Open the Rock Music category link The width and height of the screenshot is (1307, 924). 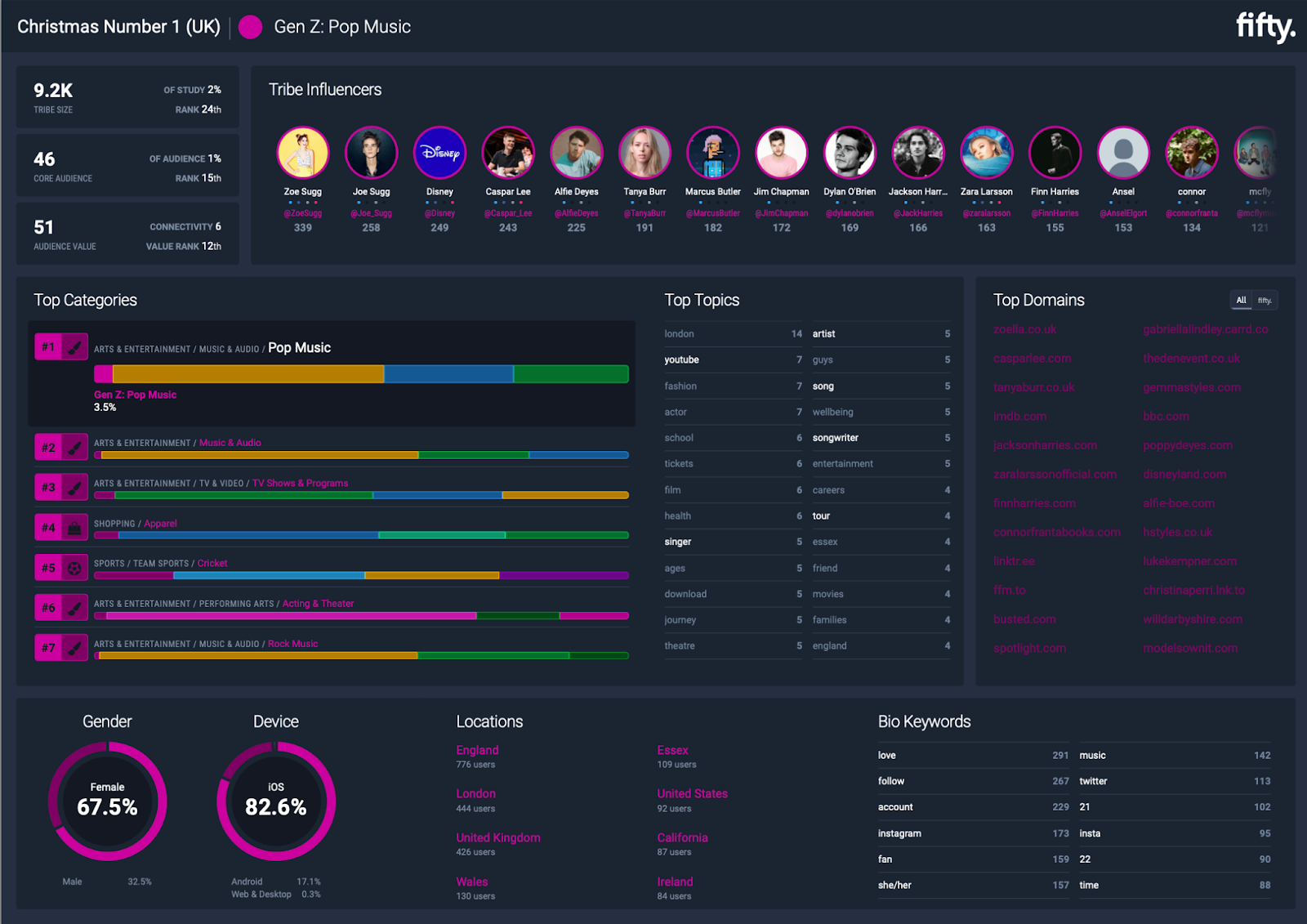[292, 644]
